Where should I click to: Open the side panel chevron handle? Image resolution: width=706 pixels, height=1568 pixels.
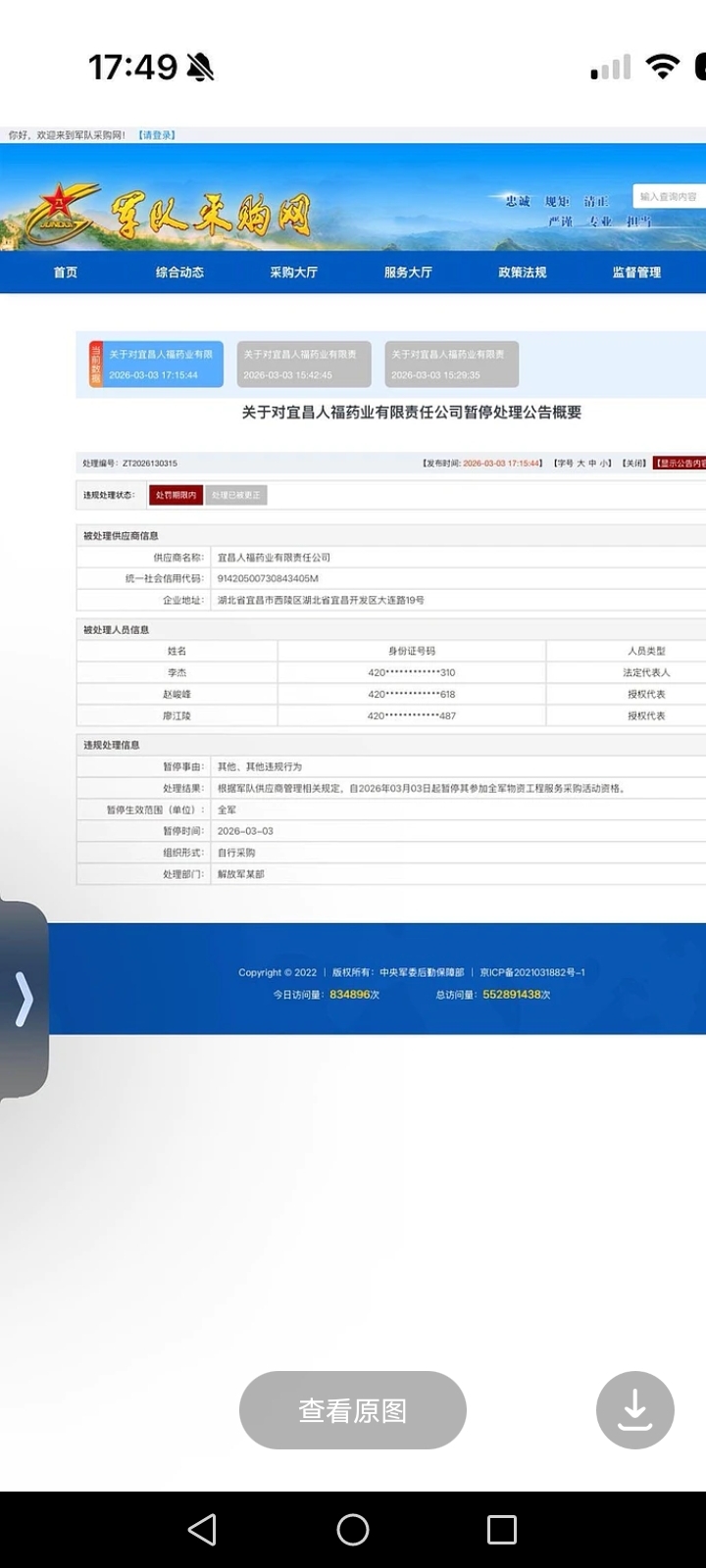click(x=24, y=1000)
